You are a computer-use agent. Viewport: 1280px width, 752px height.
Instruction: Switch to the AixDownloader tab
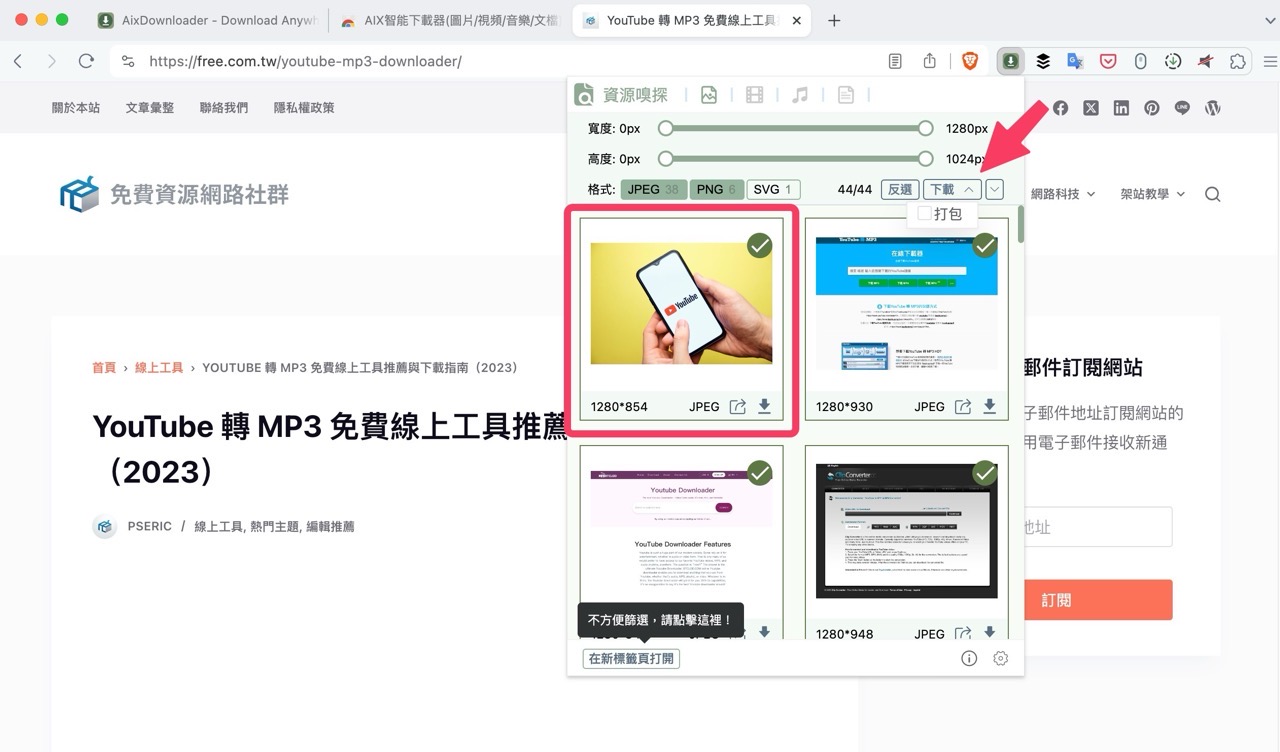coord(206,20)
